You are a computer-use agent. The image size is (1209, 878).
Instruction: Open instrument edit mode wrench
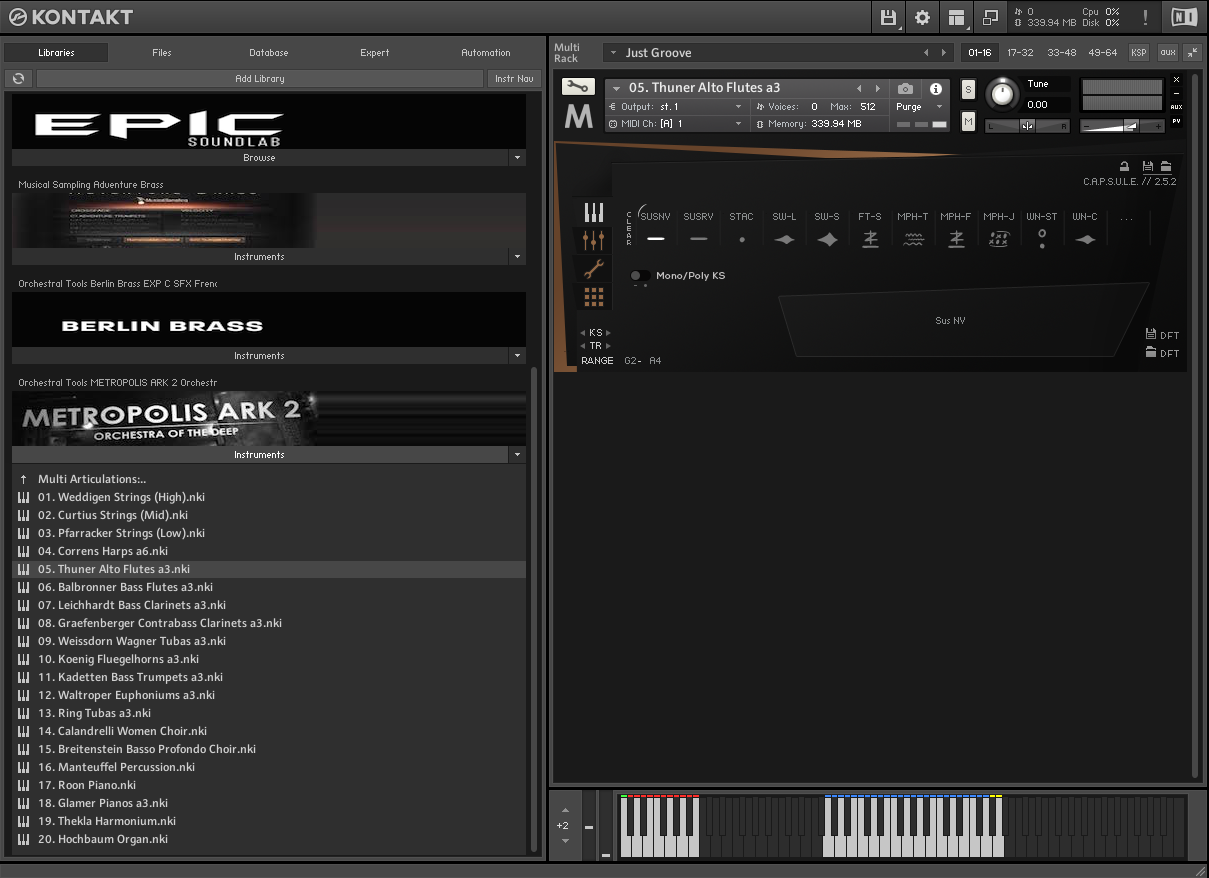pyautogui.click(x=577, y=87)
